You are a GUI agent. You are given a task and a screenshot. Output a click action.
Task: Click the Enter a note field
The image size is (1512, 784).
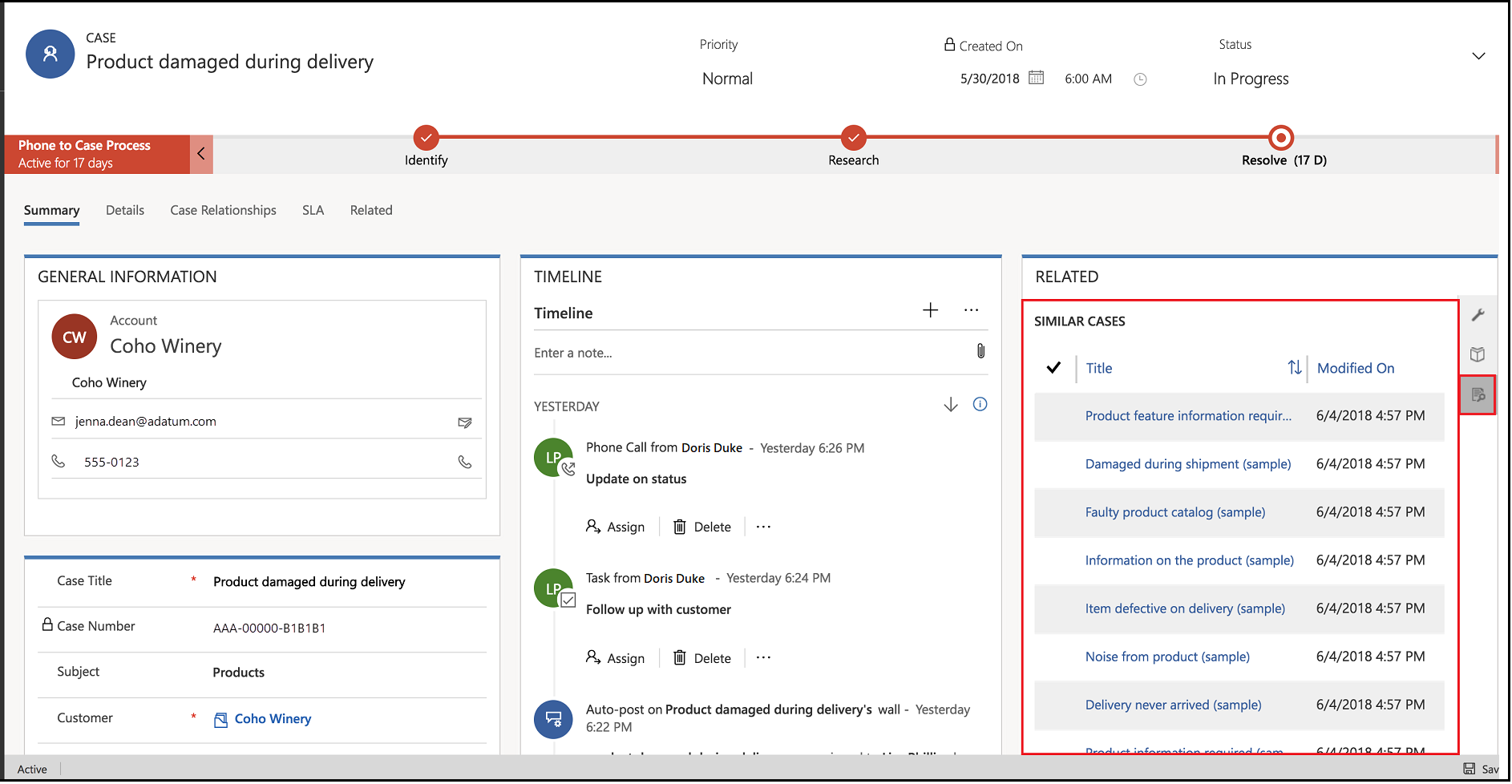746,353
